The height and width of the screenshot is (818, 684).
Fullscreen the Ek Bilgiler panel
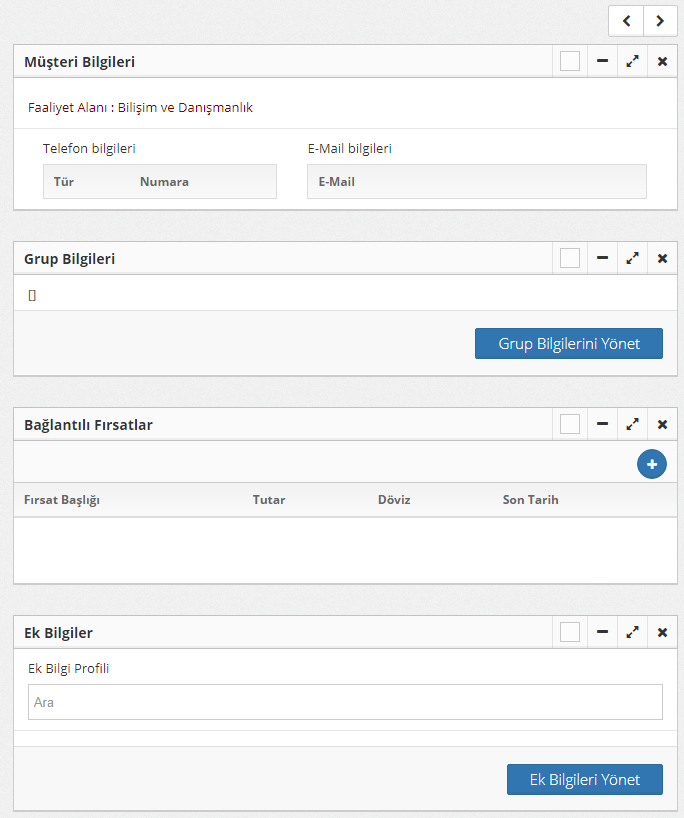[632, 632]
